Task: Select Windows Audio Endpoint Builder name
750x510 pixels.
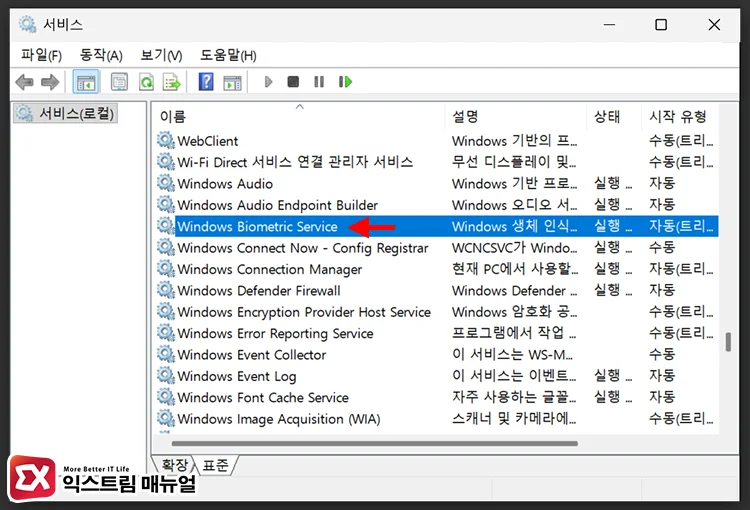Action: click(x=277, y=205)
